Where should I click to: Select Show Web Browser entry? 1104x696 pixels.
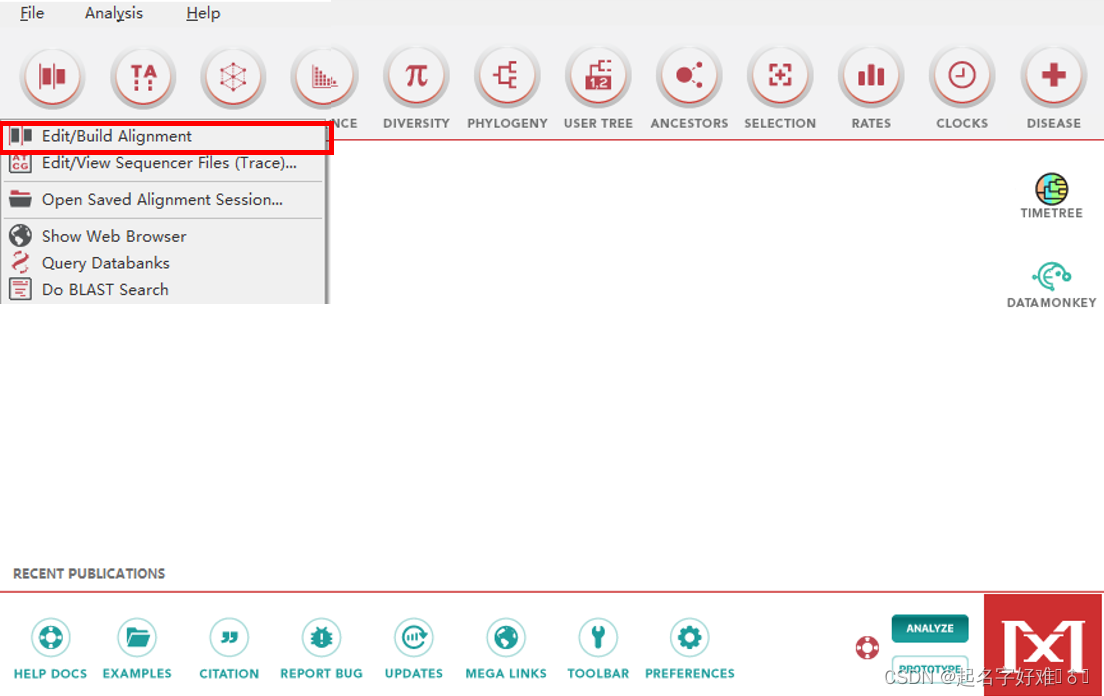(163, 236)
